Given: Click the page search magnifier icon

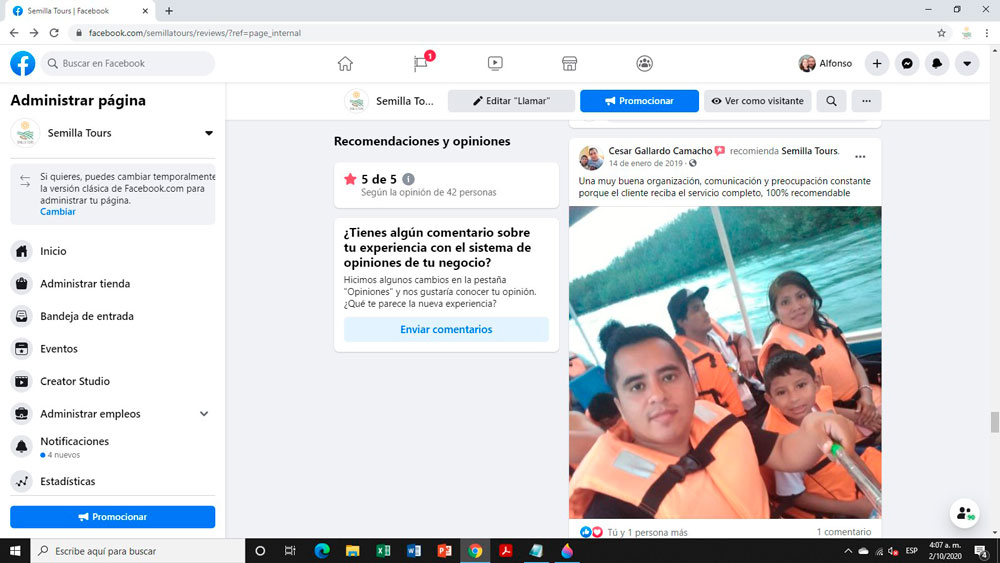Looking at the screenshot, I should (831, 101).
